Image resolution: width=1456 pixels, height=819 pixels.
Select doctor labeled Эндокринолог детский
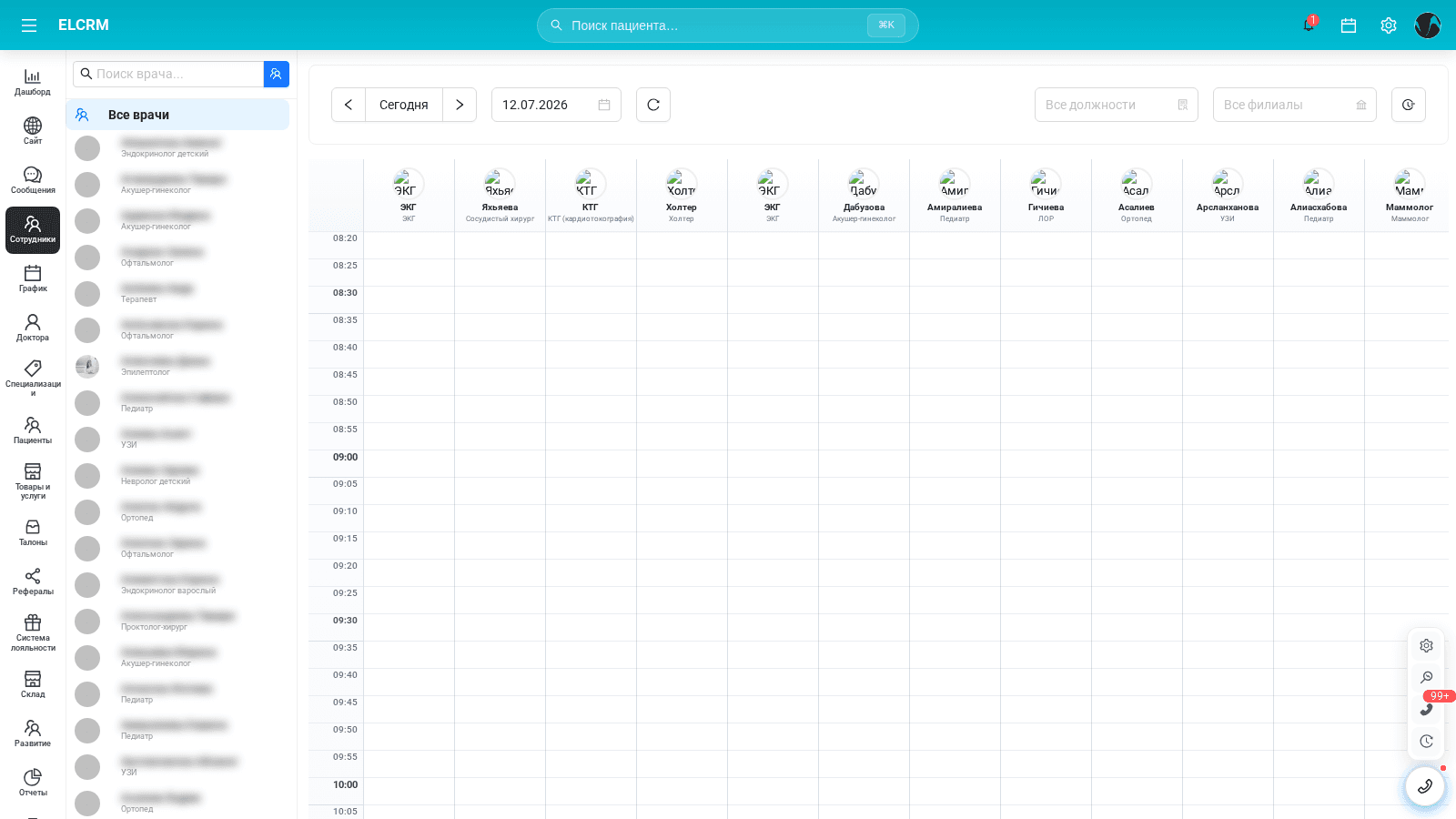click(x=177, y=147)
